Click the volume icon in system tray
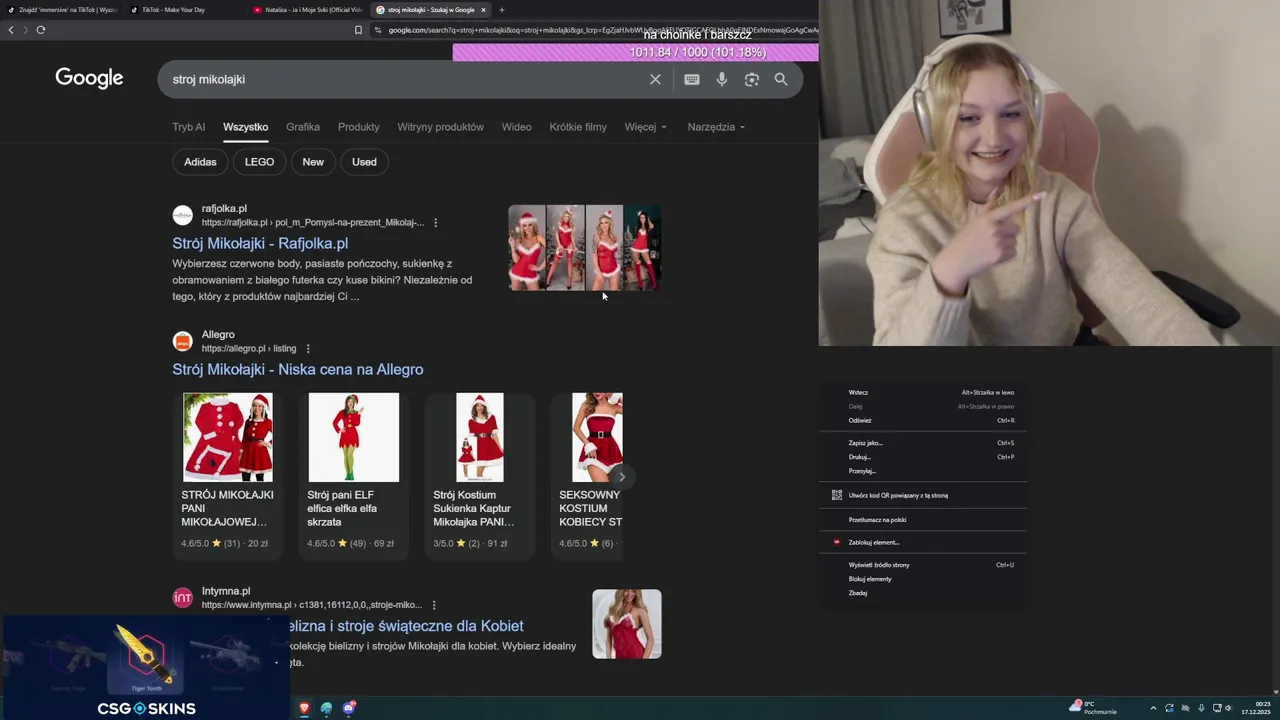The height and width of the screenshot is (720, 1280). 1229,708
